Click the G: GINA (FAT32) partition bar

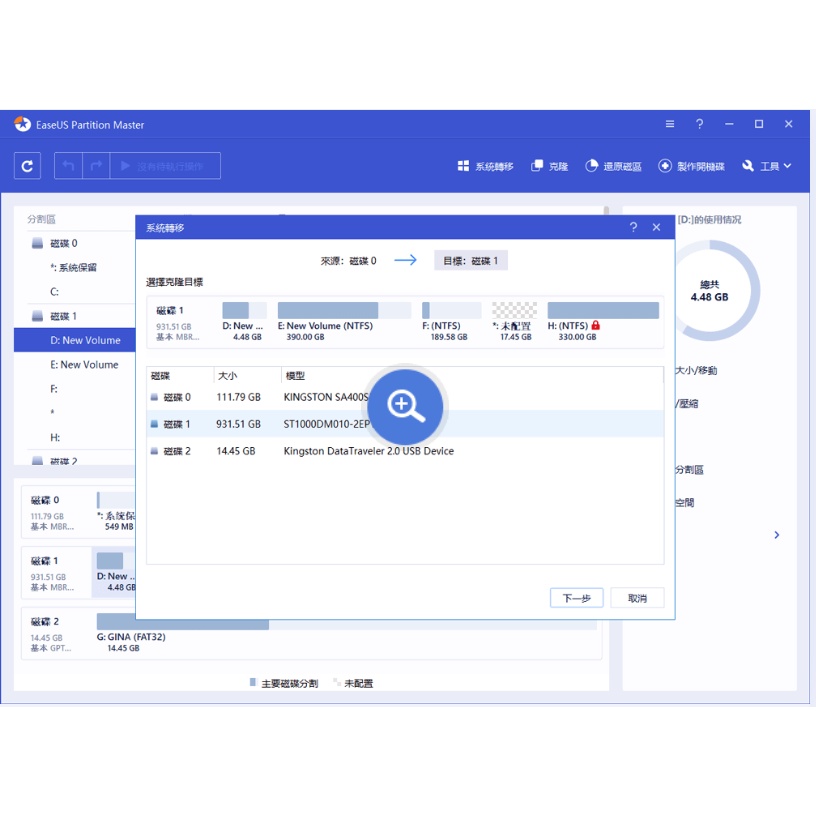point(183,624)
